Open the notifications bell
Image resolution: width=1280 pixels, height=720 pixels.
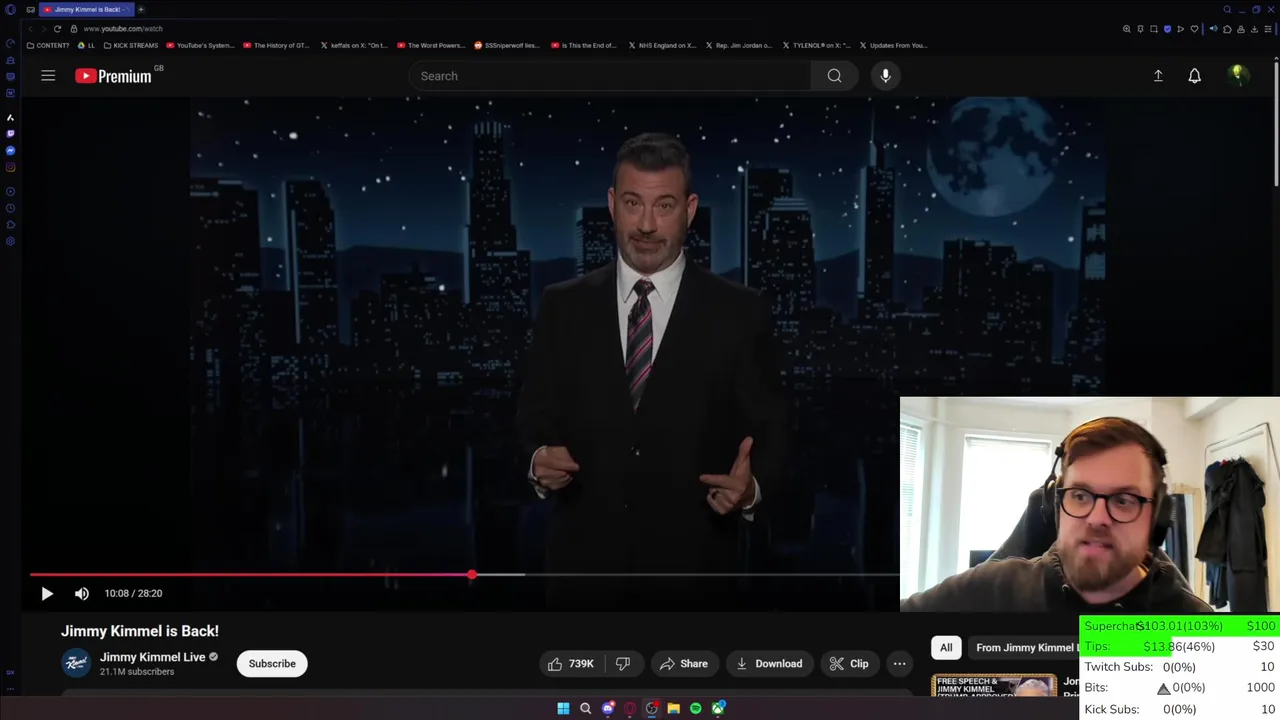1194,76
